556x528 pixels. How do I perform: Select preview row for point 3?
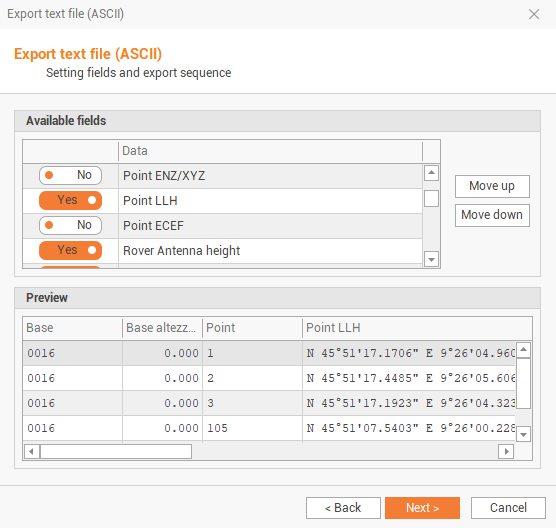269,403
